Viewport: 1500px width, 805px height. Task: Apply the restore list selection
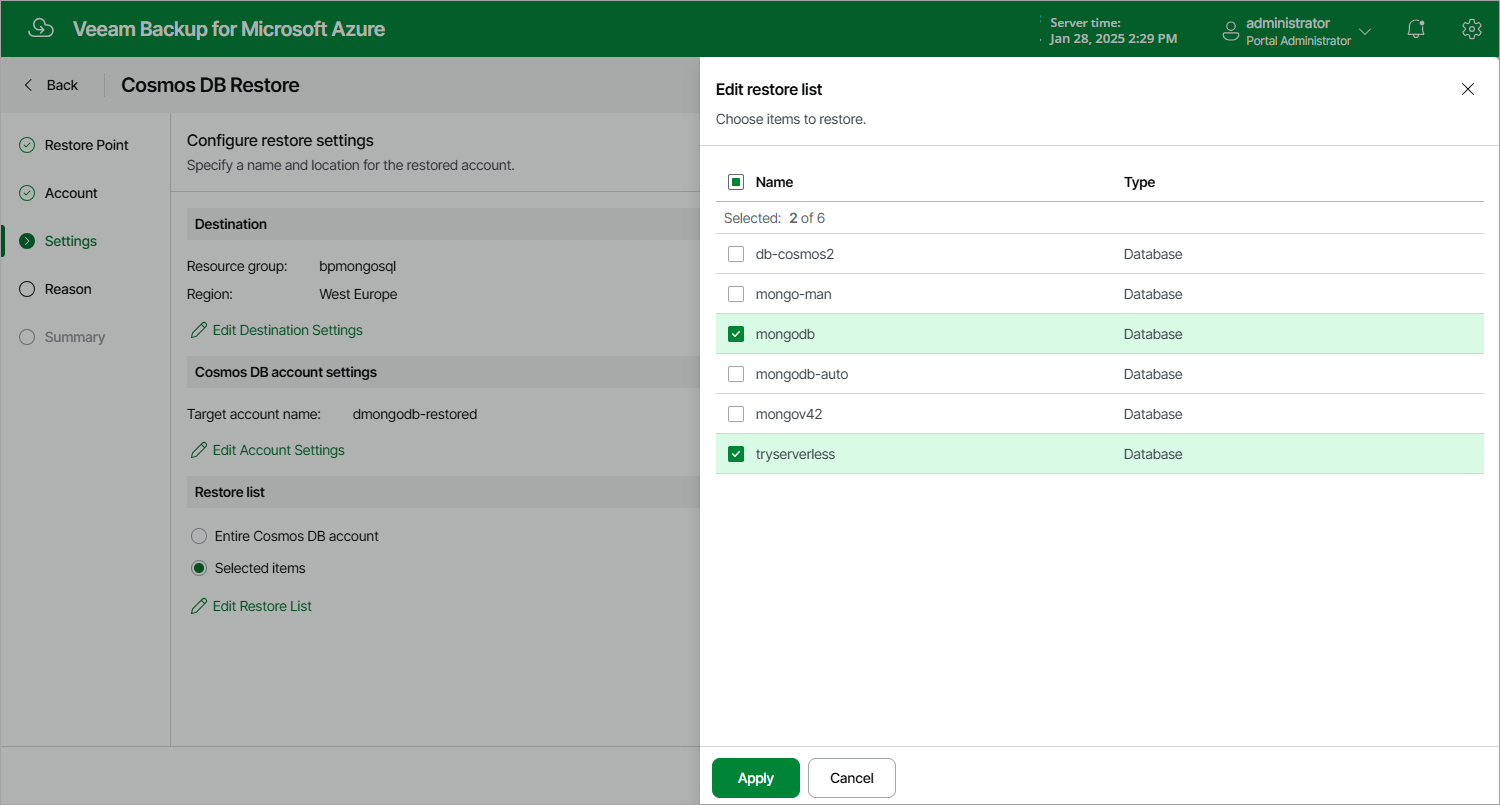pos(756,778)
